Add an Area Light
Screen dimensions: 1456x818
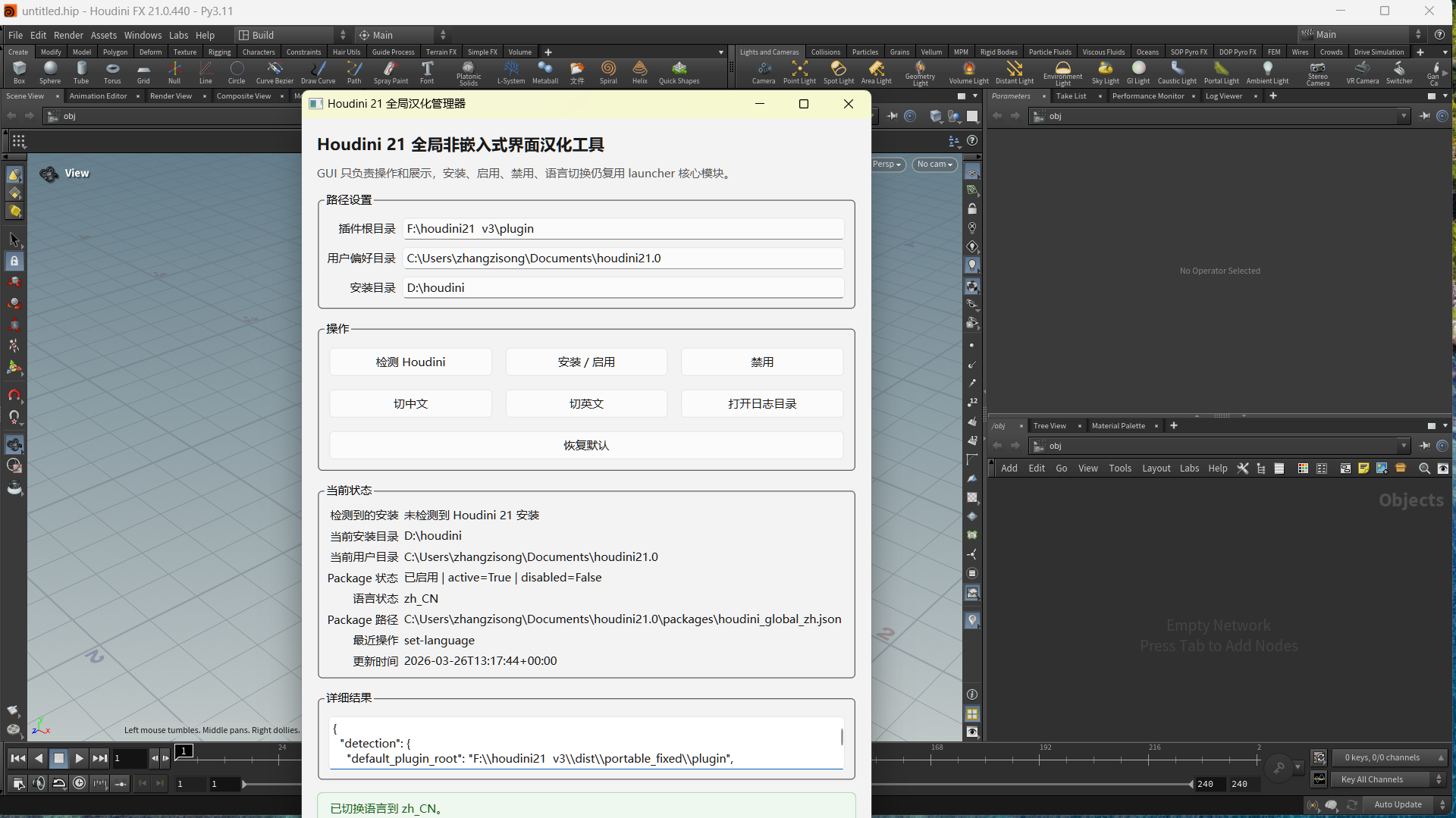click(877, 73)
